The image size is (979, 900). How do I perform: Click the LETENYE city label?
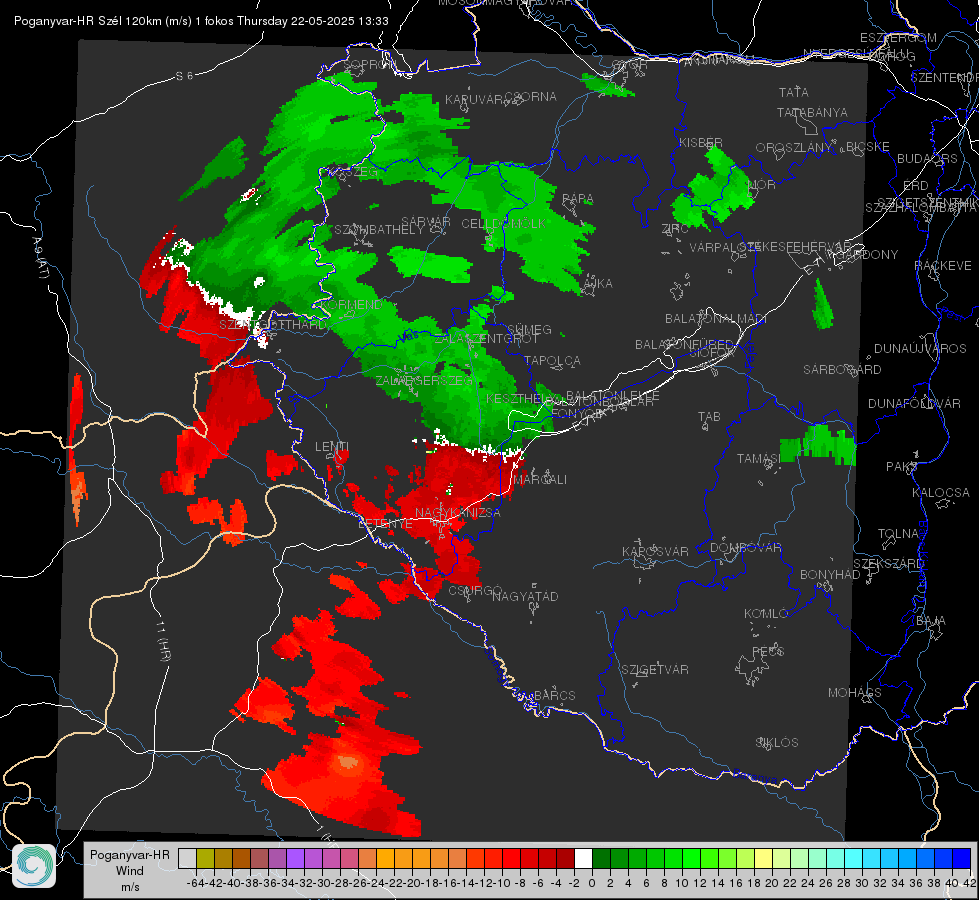click(x=385, y=524)
